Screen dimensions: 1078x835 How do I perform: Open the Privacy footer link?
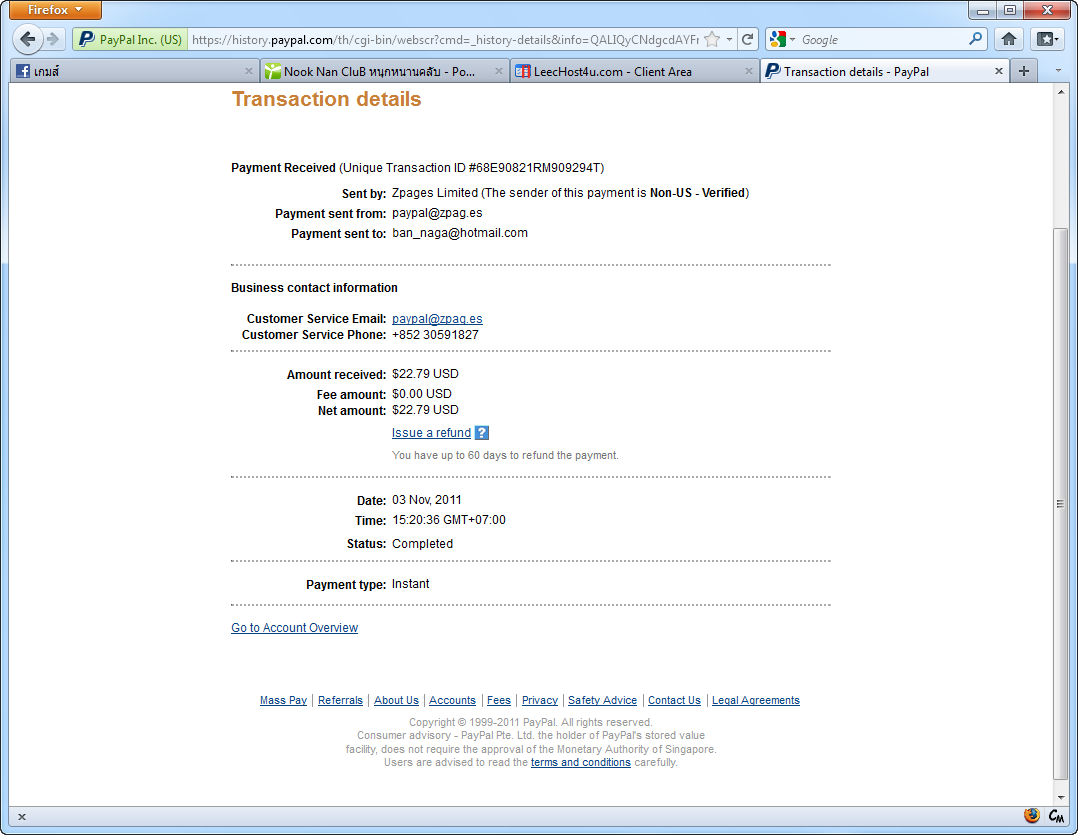[x=540, y=700]
